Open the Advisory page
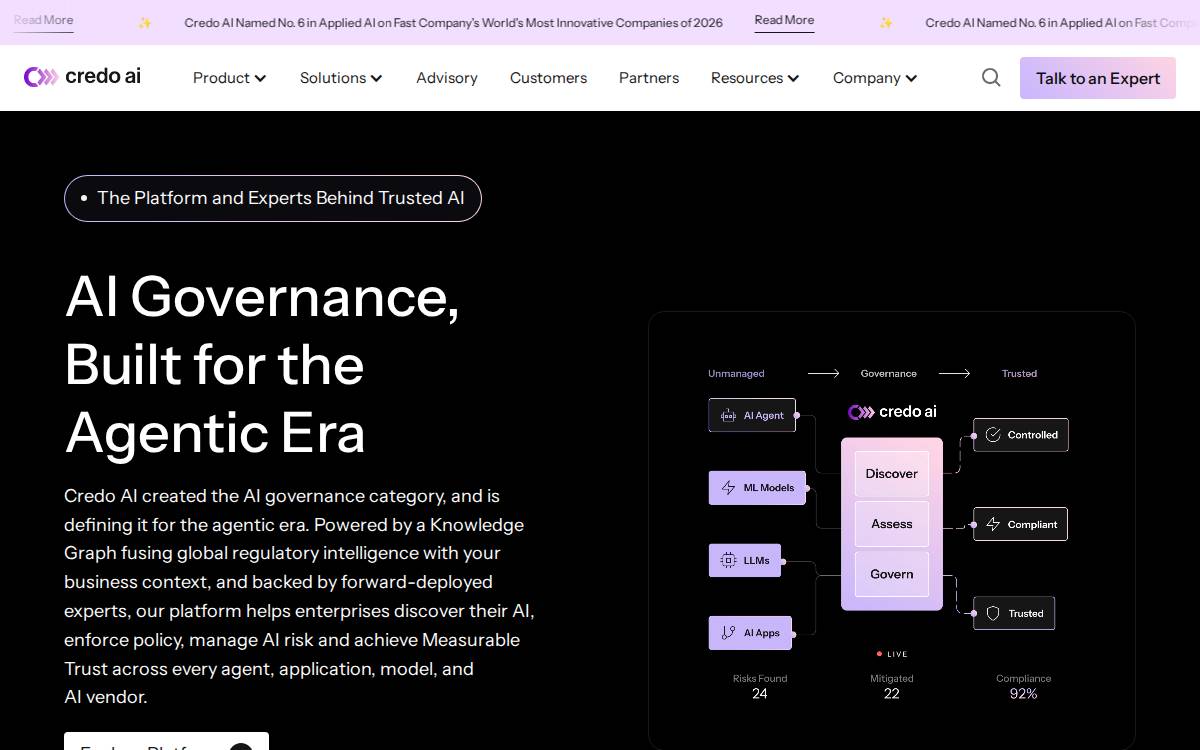Image resolution: width=1200 pixels, height=750 pixels. 447,78
